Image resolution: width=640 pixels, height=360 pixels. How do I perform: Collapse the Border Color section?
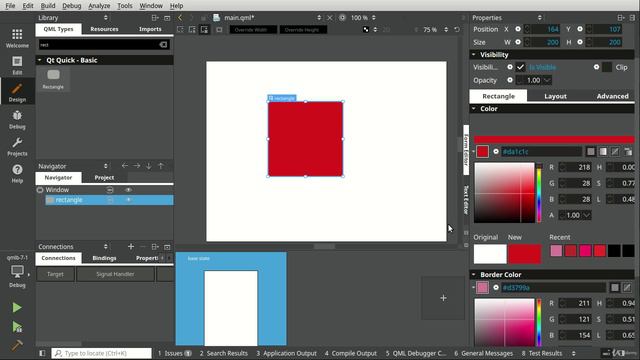[473, 274]
